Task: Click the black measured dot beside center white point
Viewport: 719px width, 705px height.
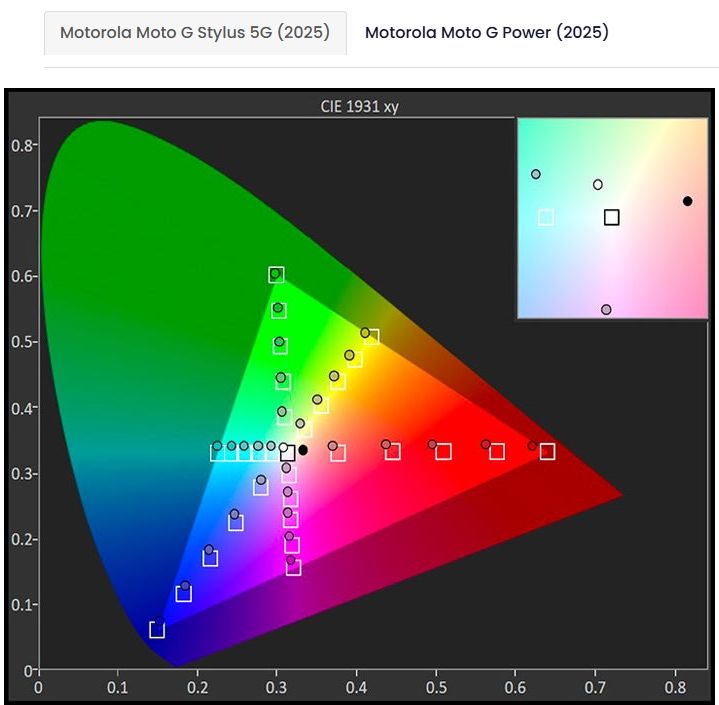Action: pos(303,450)
